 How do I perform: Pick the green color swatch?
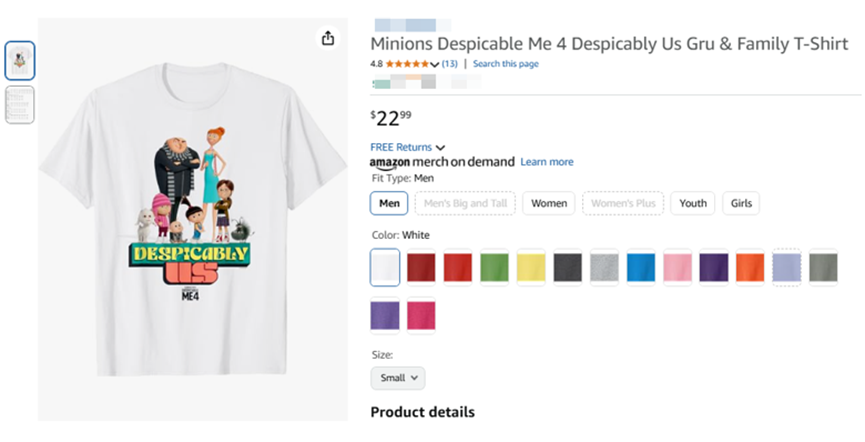coord(494,267)
